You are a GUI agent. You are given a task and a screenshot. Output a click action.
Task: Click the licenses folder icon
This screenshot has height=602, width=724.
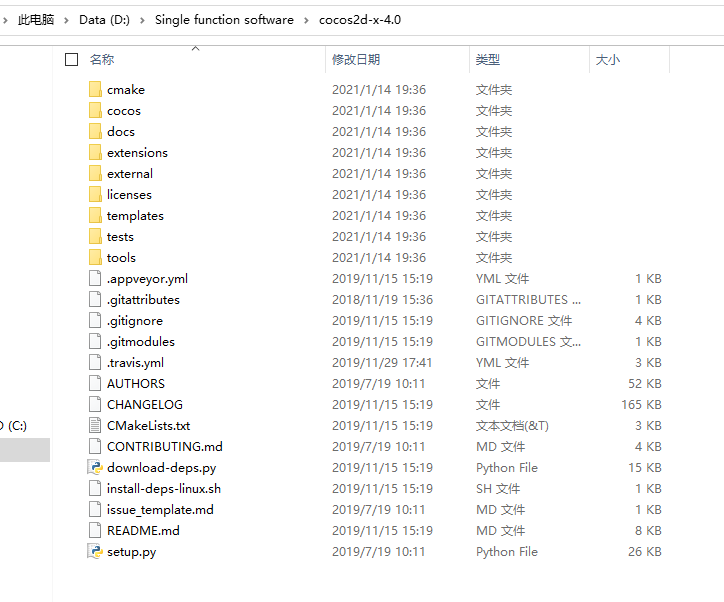coord(95,194)
